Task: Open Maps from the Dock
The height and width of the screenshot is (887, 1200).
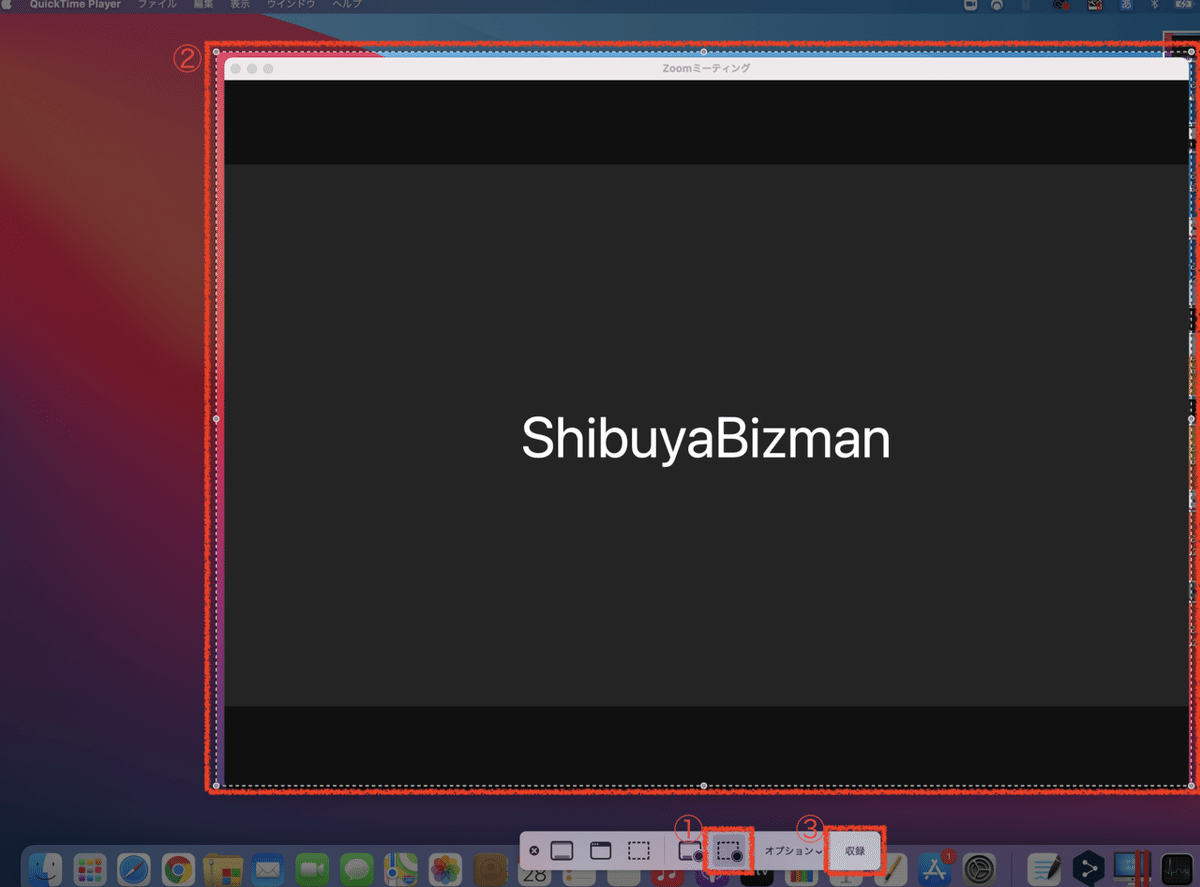Action: click(401, 869)
